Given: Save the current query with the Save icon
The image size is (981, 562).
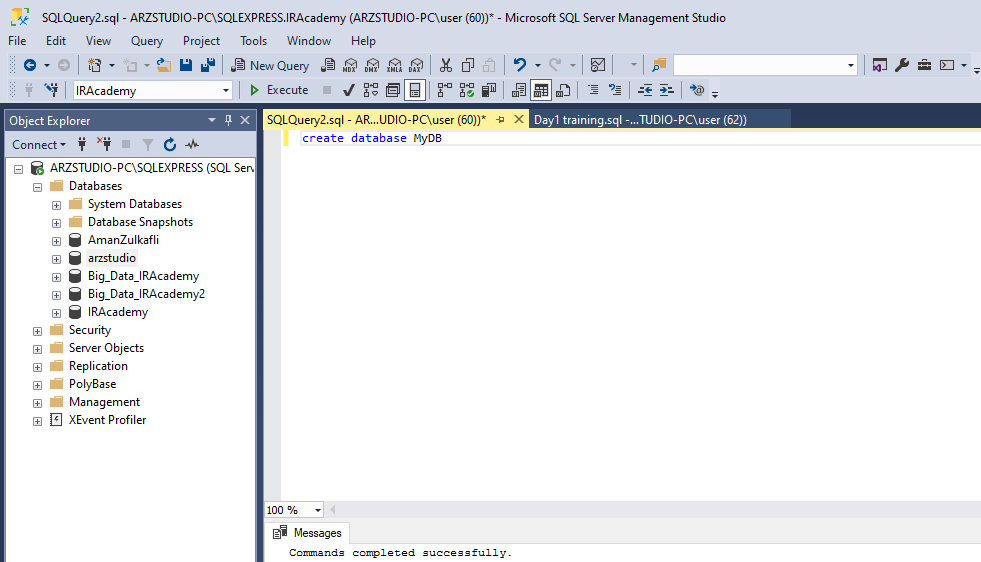Looking at the screenshot, I should (186, 65).
